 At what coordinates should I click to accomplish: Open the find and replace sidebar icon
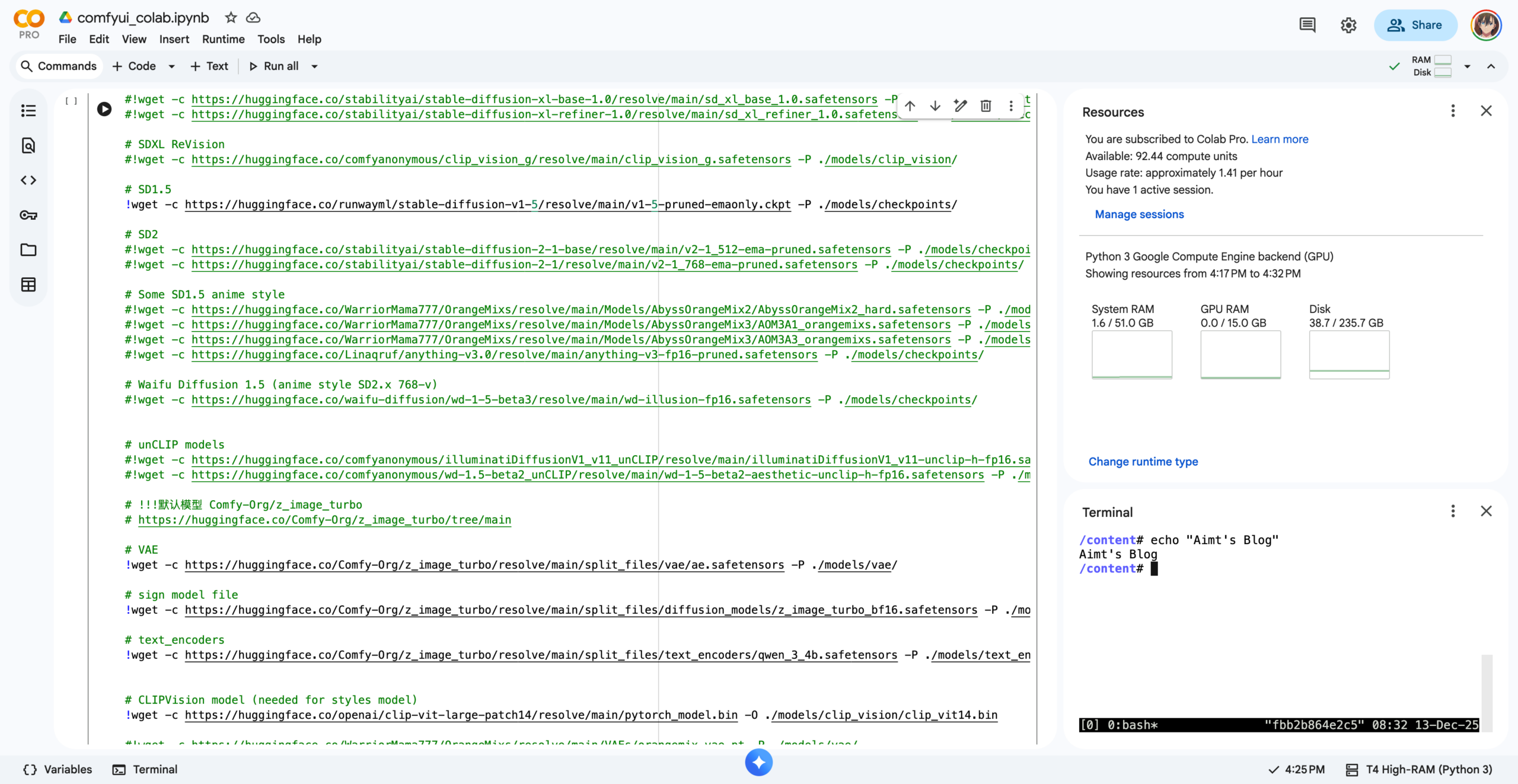tap(28, 145)
